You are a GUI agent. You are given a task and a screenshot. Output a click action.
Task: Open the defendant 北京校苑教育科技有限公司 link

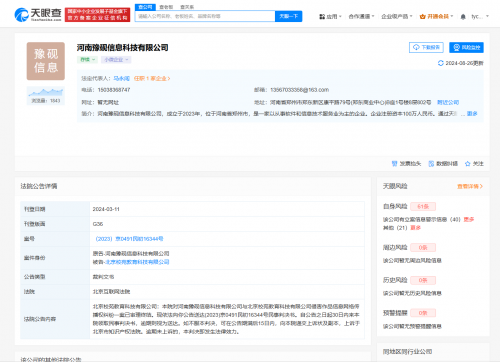pyautogui.click(x=137, y=262)
